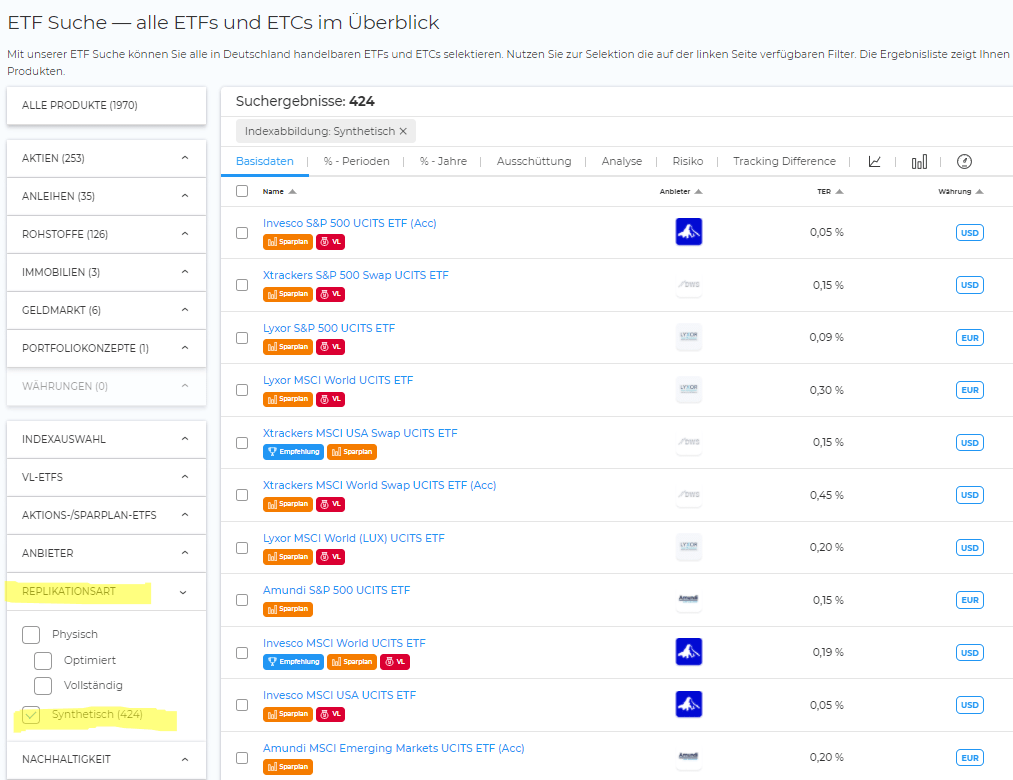1013x780 pixels.
Task: Expand the ROHSTOFFE (126) filter
Action: coord(107,234)
